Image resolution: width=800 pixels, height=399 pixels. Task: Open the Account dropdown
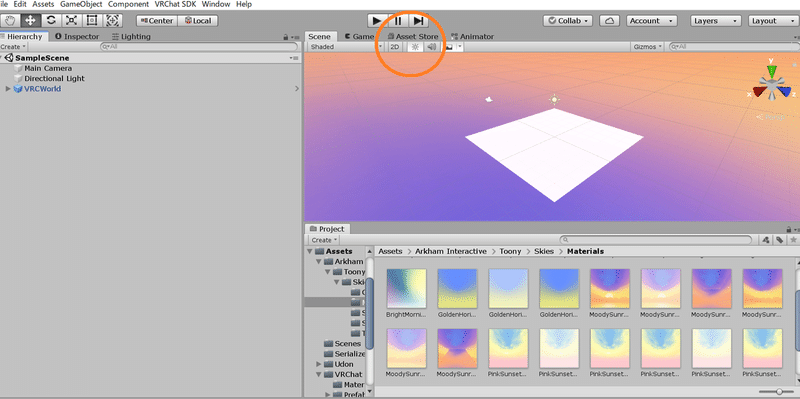[652, 21]
